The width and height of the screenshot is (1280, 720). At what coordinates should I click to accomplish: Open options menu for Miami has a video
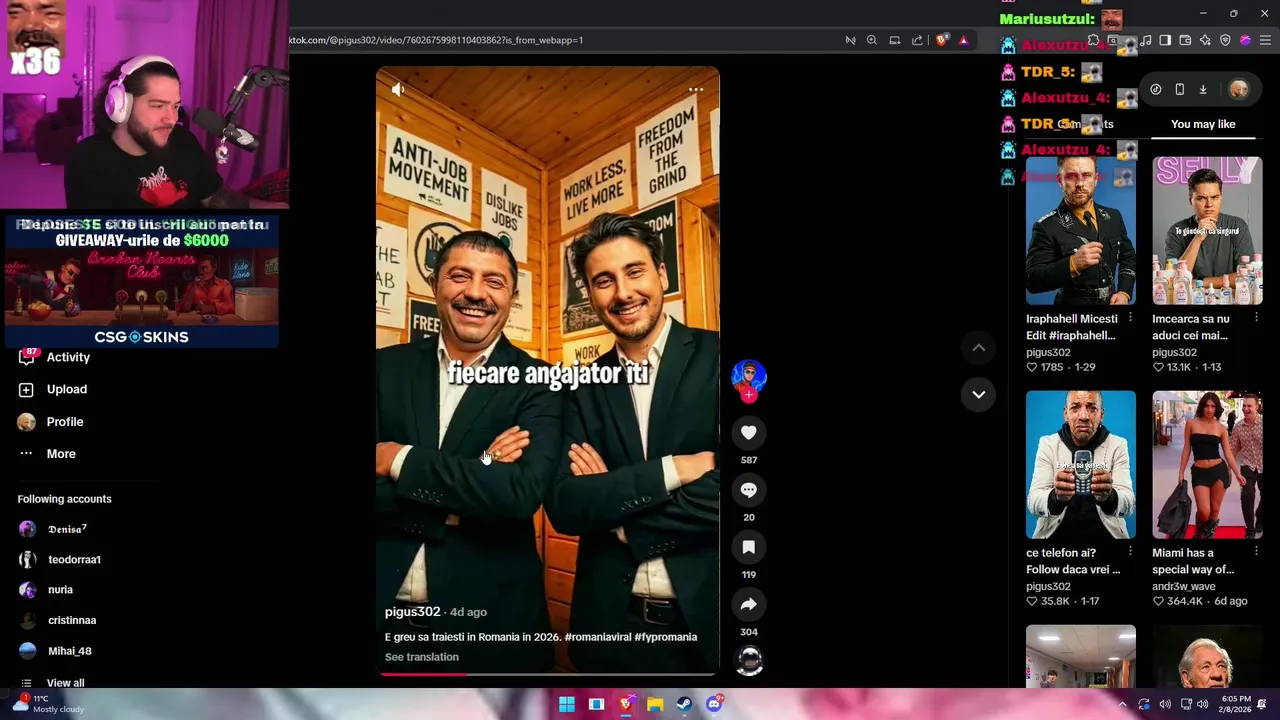click(1256, 552)
